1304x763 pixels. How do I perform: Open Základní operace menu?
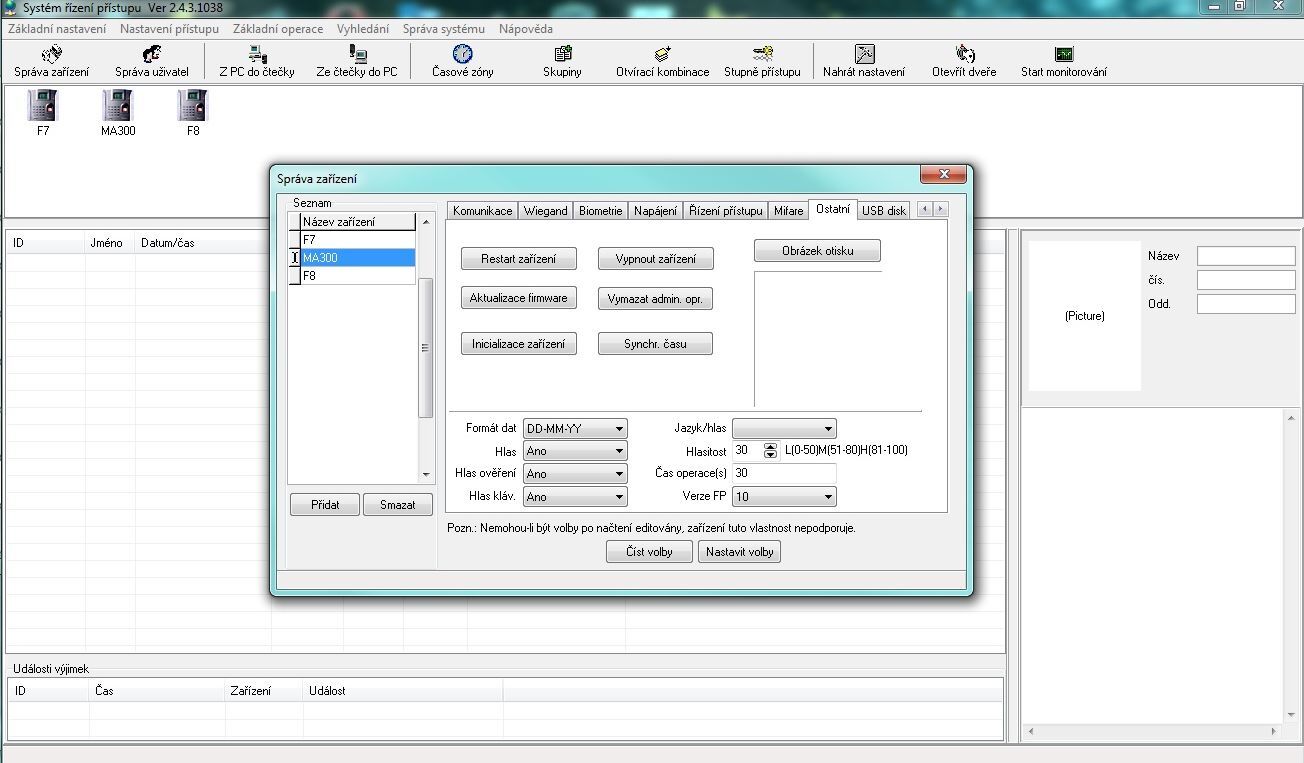pos(278,29)
